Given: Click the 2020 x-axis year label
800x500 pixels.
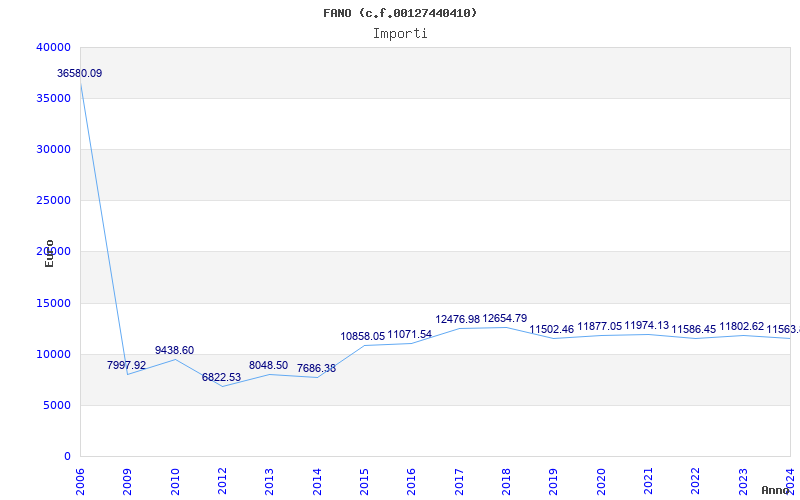Looking at the screenshot, I should pos(601,481).
